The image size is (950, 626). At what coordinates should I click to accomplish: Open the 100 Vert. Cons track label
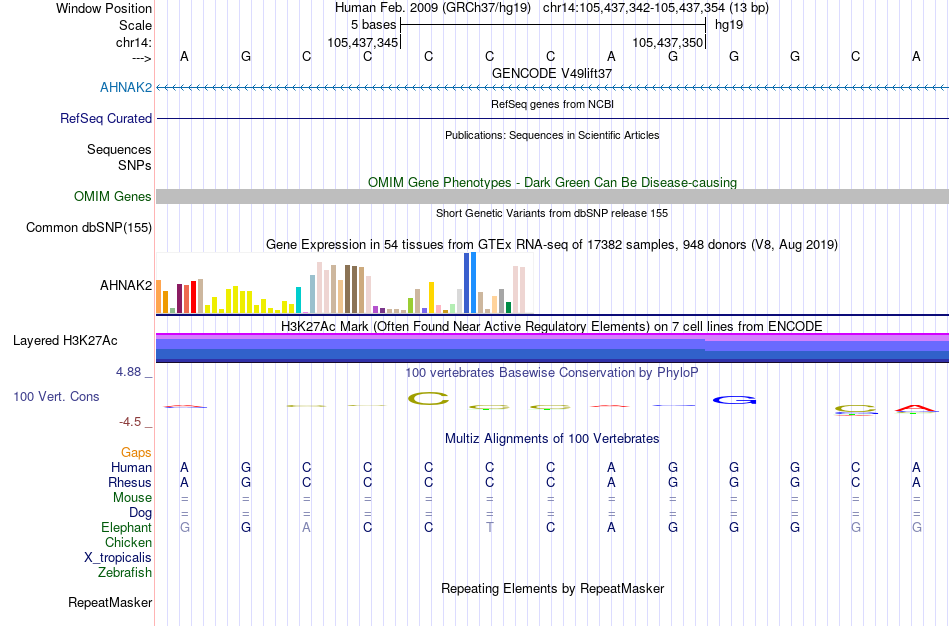(56, 396)
